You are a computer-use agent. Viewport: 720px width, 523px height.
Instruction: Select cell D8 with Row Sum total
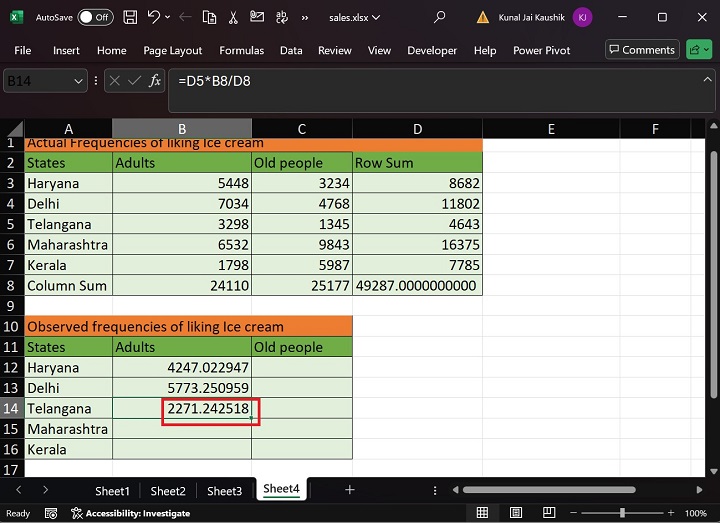pos(417,286)
